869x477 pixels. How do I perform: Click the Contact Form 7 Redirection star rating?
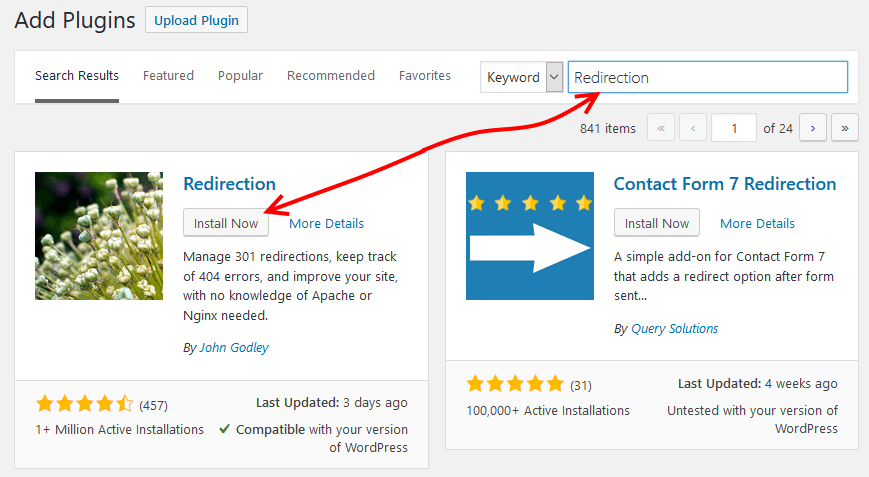pyautogui.click(x=515, y=383)
